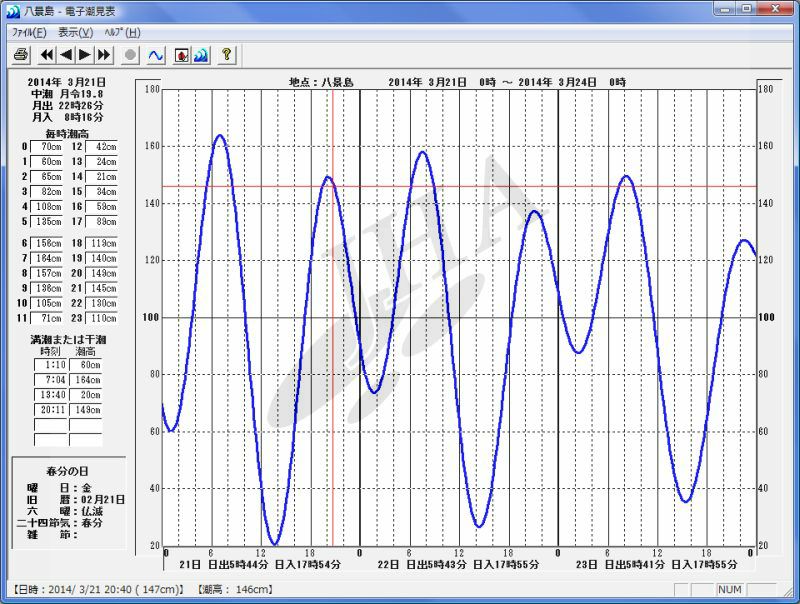This screenshot has width=800, height=604.
Task: Click the 潮高 146cm status bar text
Action: 235,590
